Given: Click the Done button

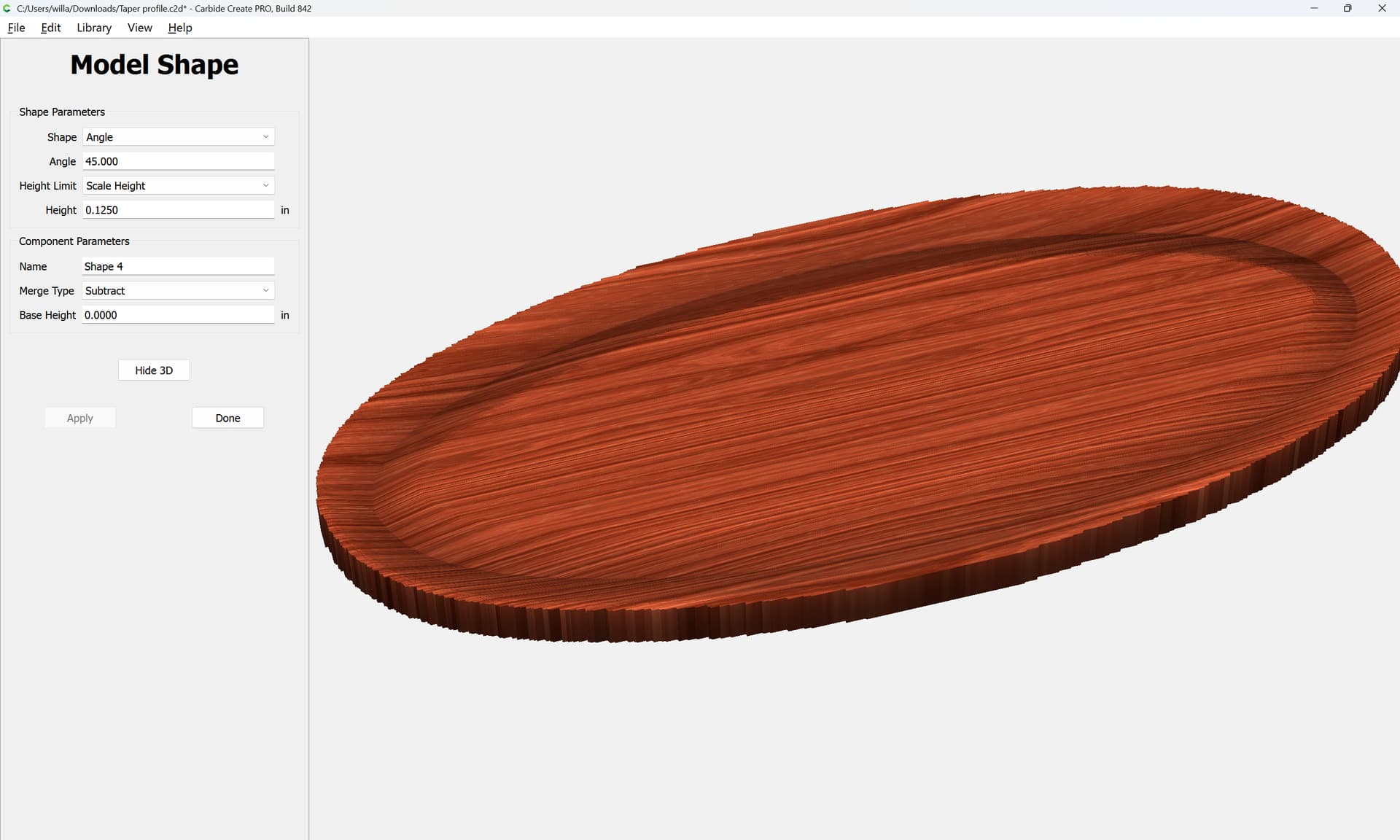Looking at the screenshot, I should pos(227,418).
